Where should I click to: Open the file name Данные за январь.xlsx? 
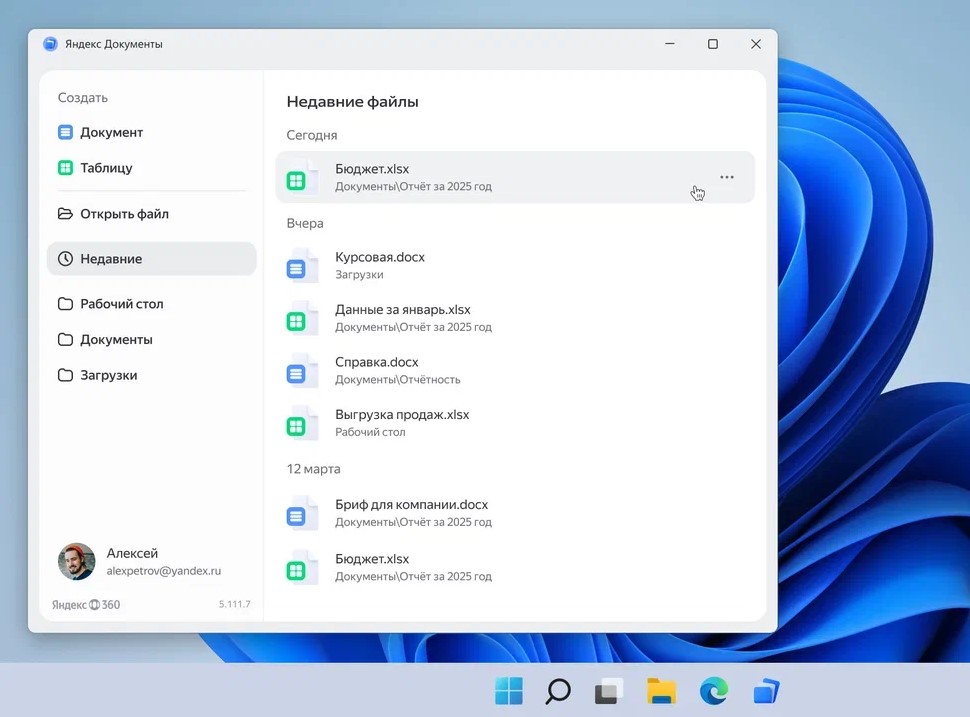(403, 309)
